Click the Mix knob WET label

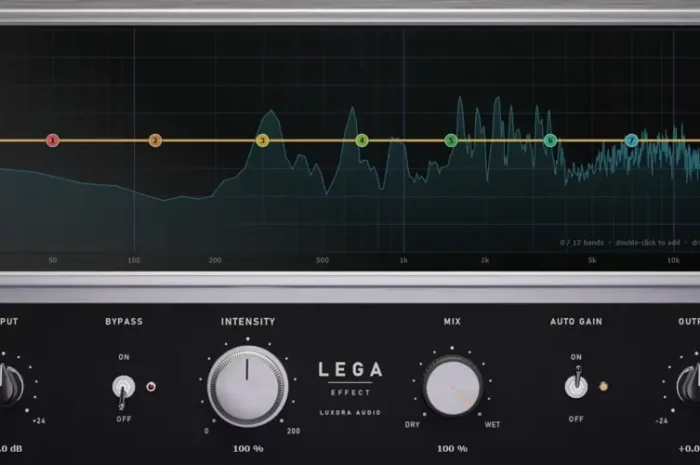coord(492,425)
